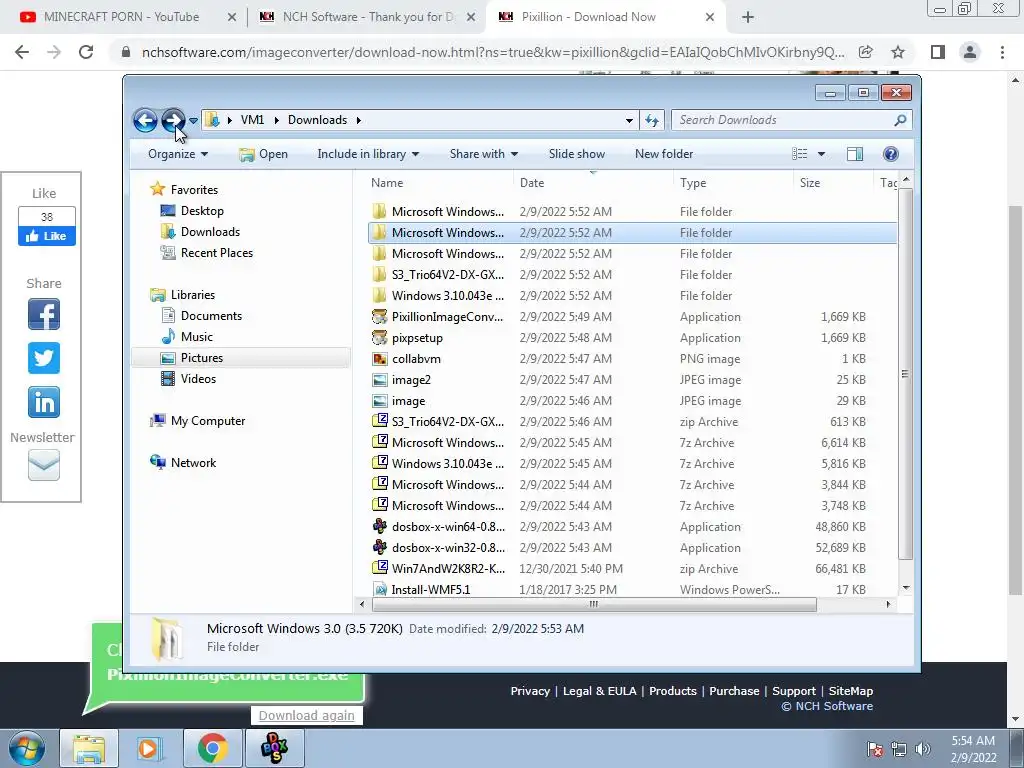
Task: Share page on LinkedIn icon
Action: click(44, 402)
